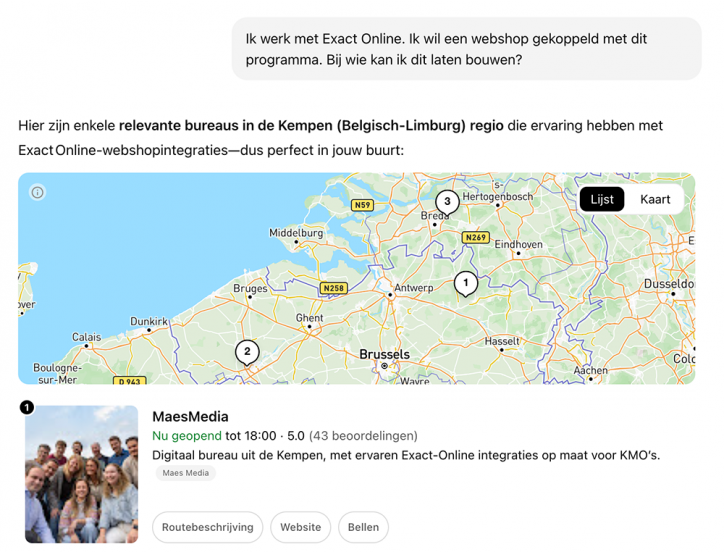Select map pin number 3 near Breda
This screenshot has height=552, width=724.
click(x=447, y=202)
